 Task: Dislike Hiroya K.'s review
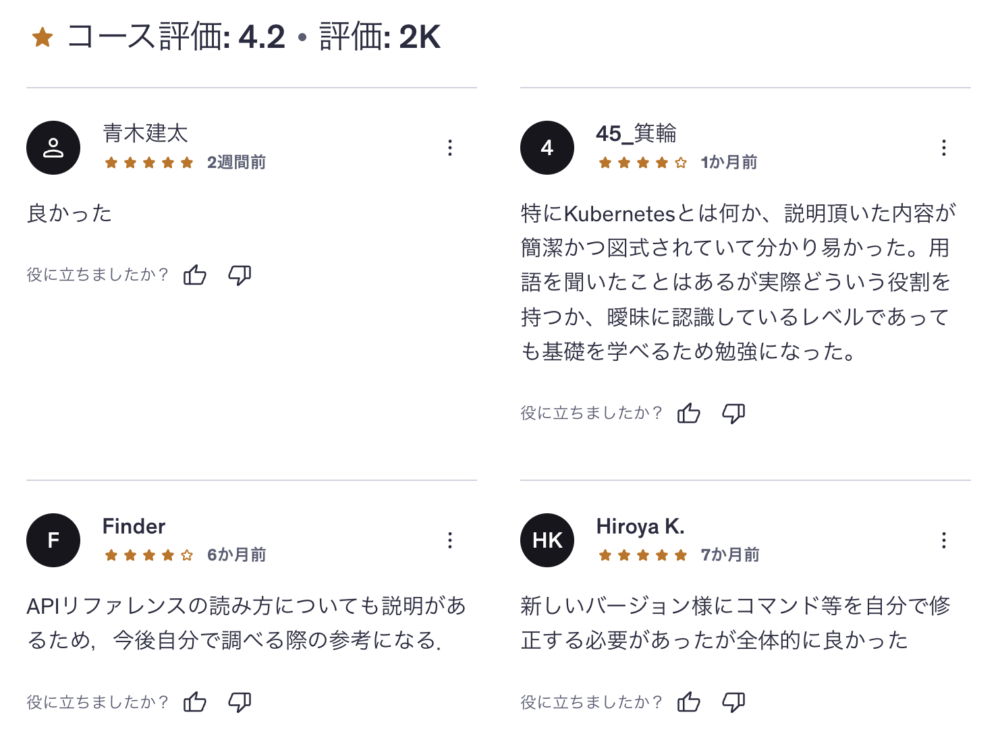pyautogui.click(x=733, y=702)
